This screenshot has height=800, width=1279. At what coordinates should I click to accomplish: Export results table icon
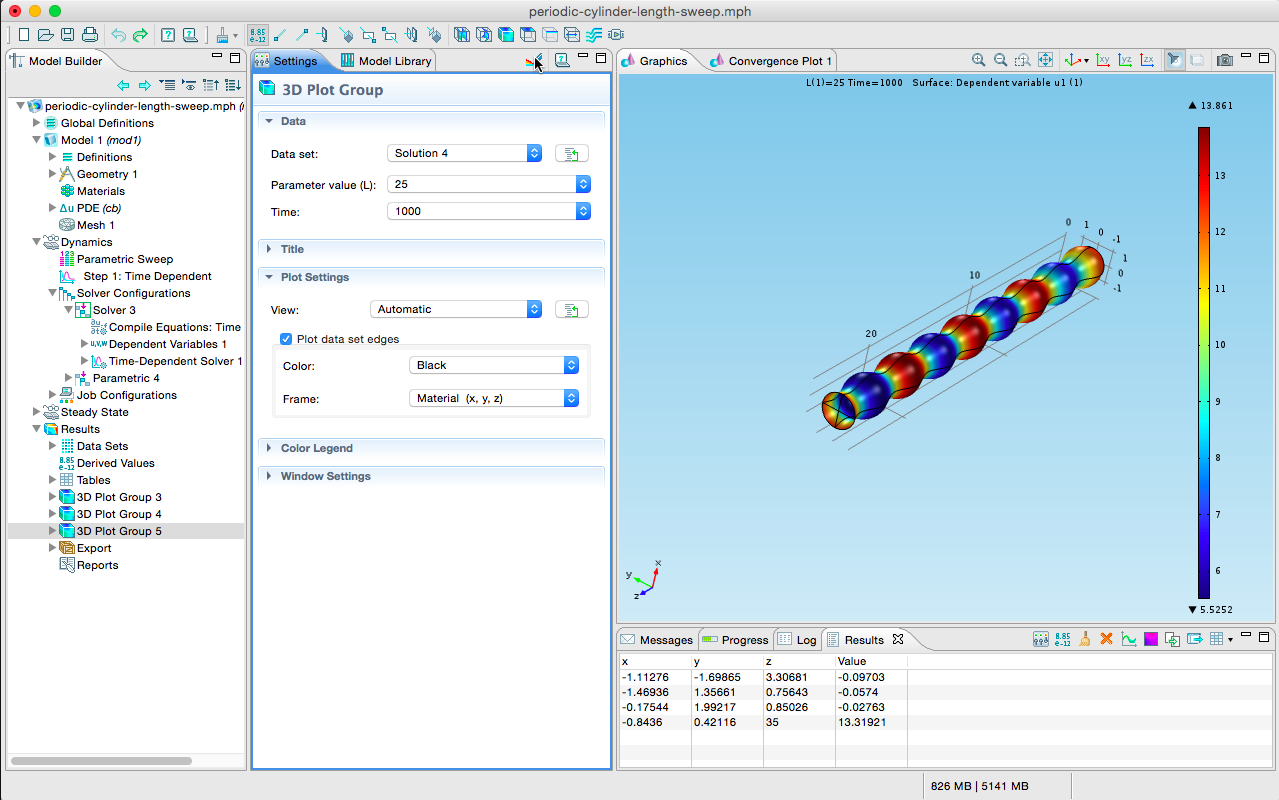[x=1194, y=638]
